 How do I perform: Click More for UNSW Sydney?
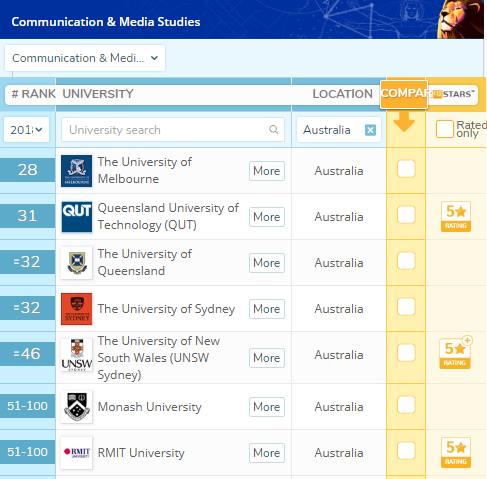click(x=267, y=358)
